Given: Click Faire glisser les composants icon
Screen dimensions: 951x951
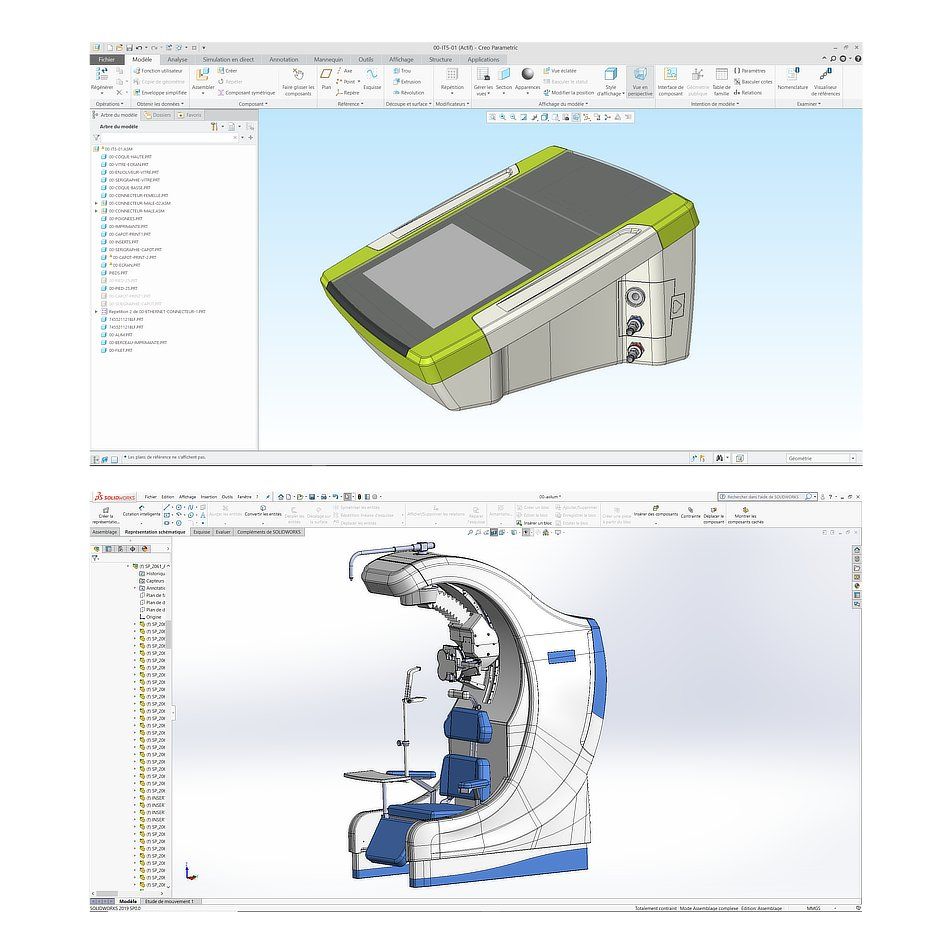Looking at the screenshot, I should click(x=298, y=74).
